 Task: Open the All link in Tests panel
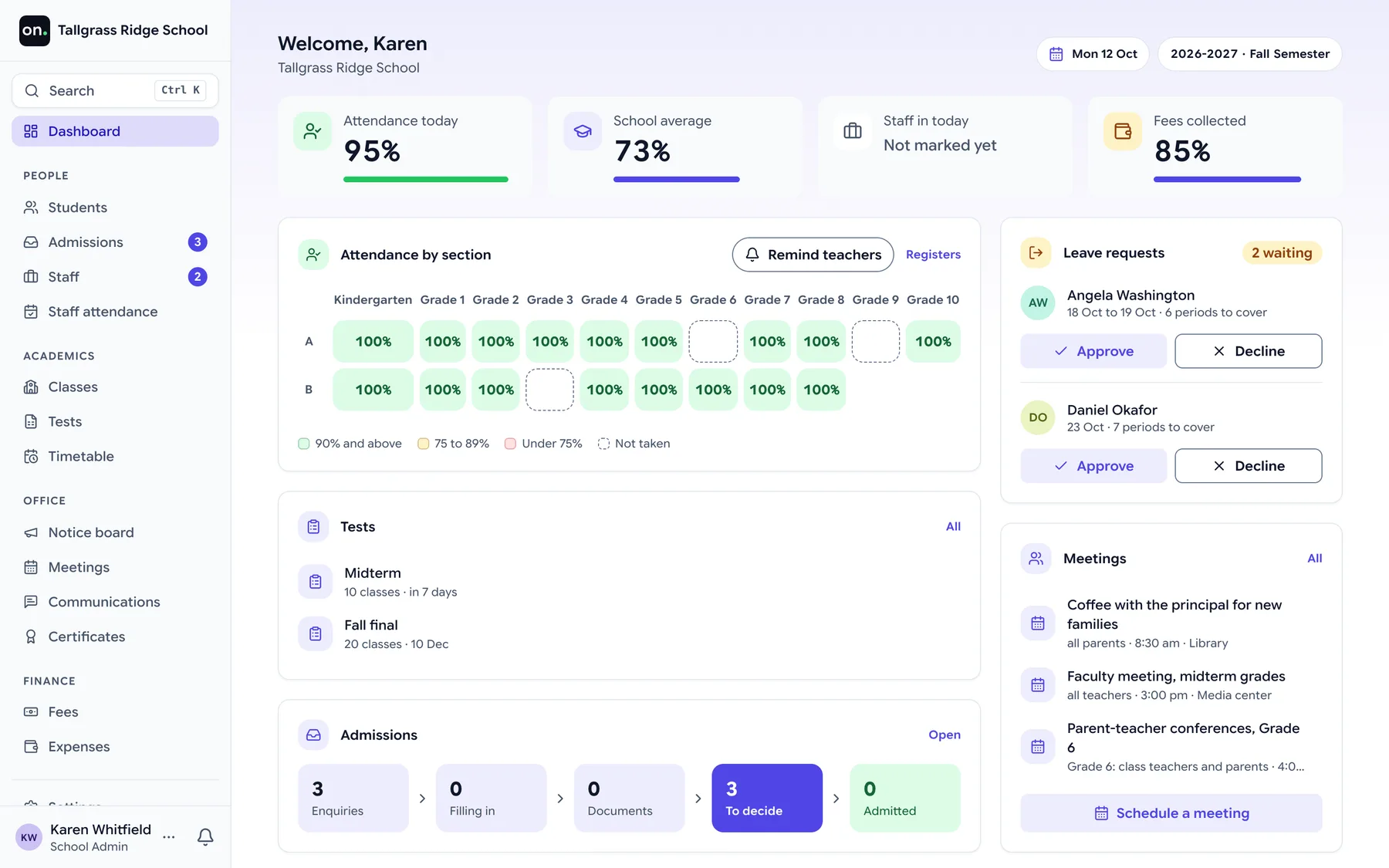pos(953,527)
